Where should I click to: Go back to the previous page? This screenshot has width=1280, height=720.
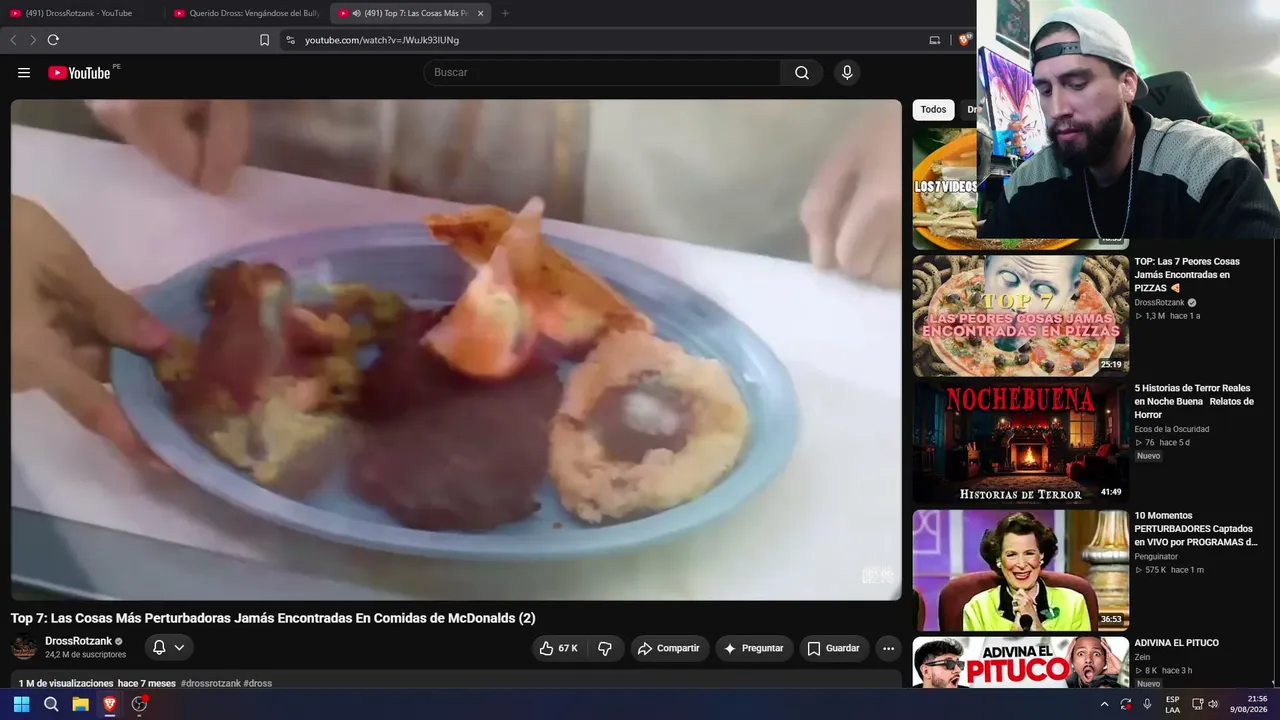click(13, 40)
